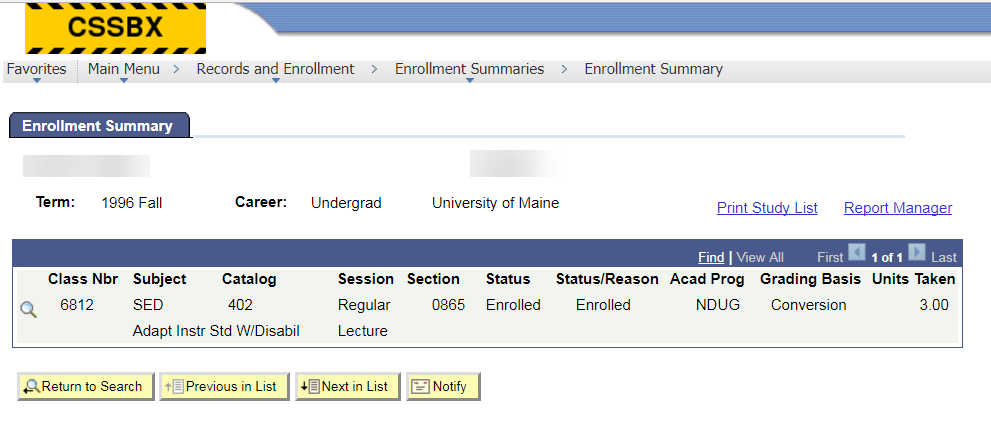The height and width of the screenshot is (433, 991).
Task: Click the NDUG academic program value
Action: point(717,305)
